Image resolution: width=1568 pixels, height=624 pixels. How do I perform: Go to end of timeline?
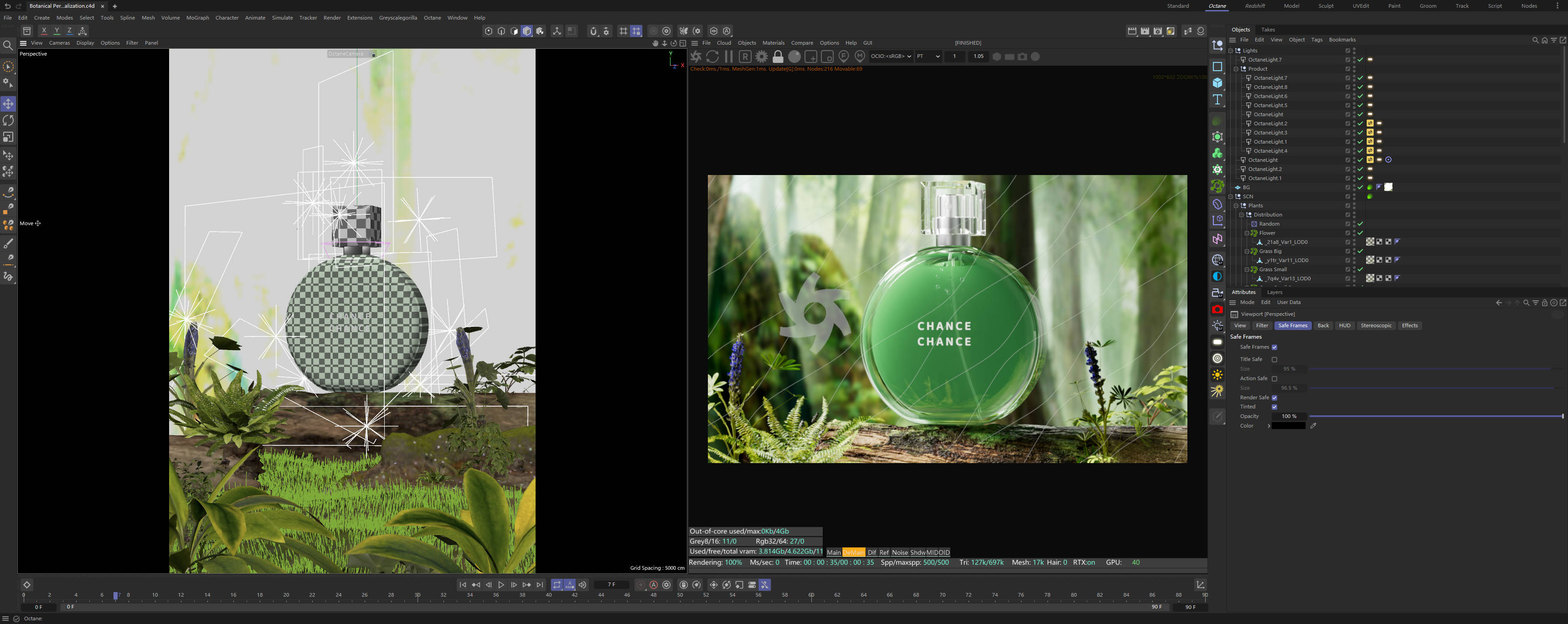click(x=540, y=585)
